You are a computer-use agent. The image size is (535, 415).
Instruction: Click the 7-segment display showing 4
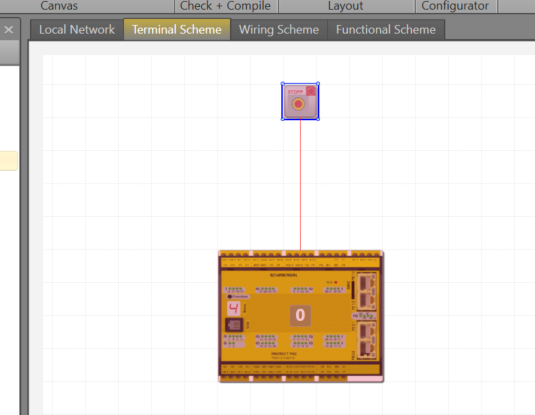[234, 309]
